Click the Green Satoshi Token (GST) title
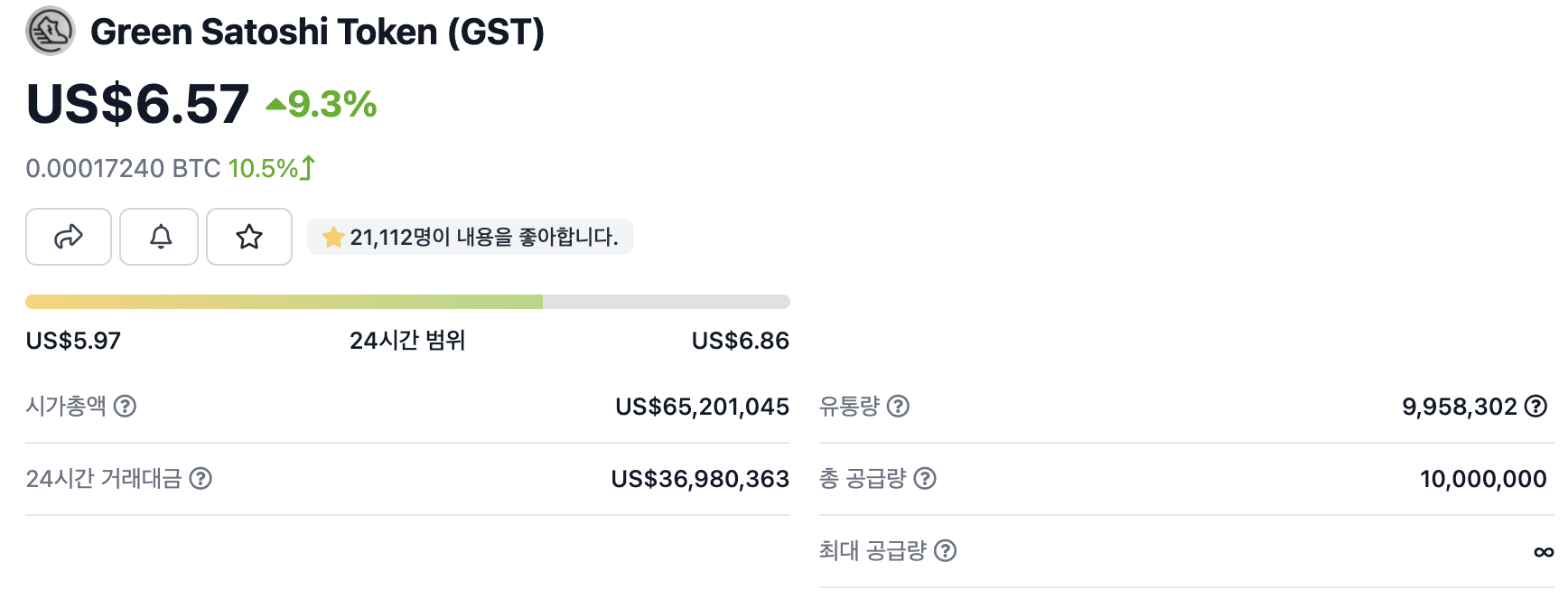 point(318,32)
